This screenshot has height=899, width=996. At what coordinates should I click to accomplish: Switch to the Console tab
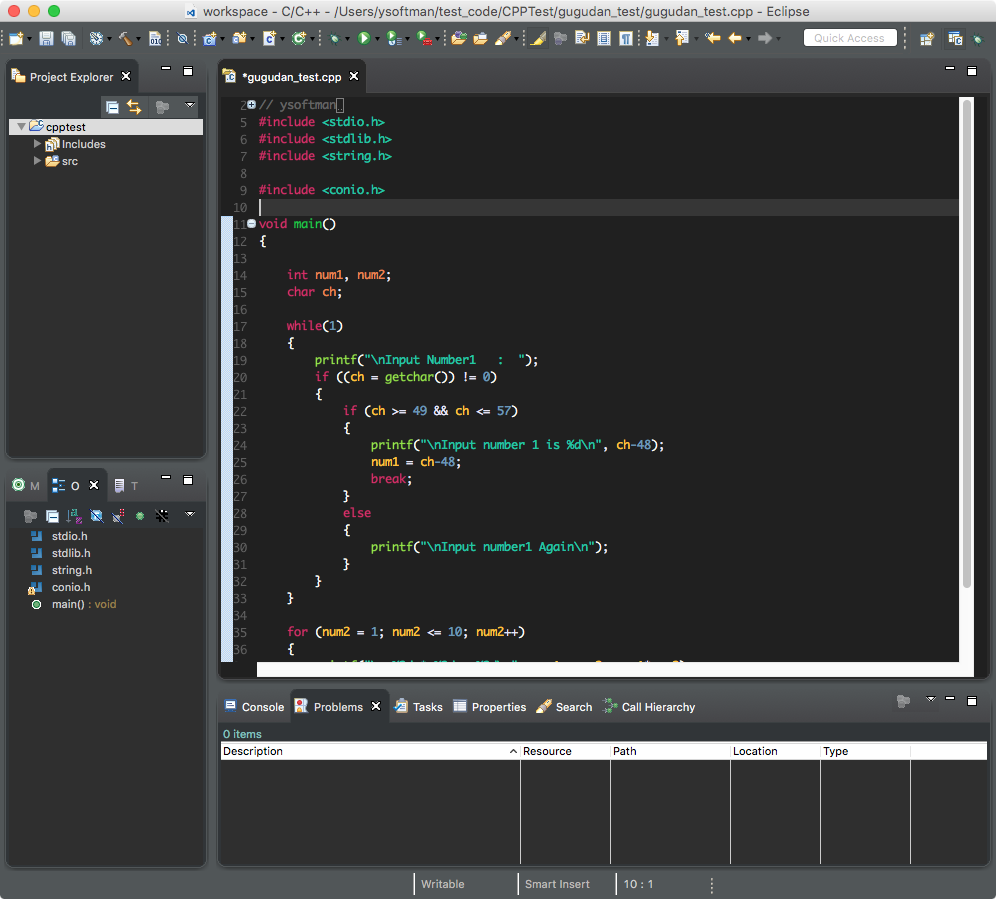(254, 707)
